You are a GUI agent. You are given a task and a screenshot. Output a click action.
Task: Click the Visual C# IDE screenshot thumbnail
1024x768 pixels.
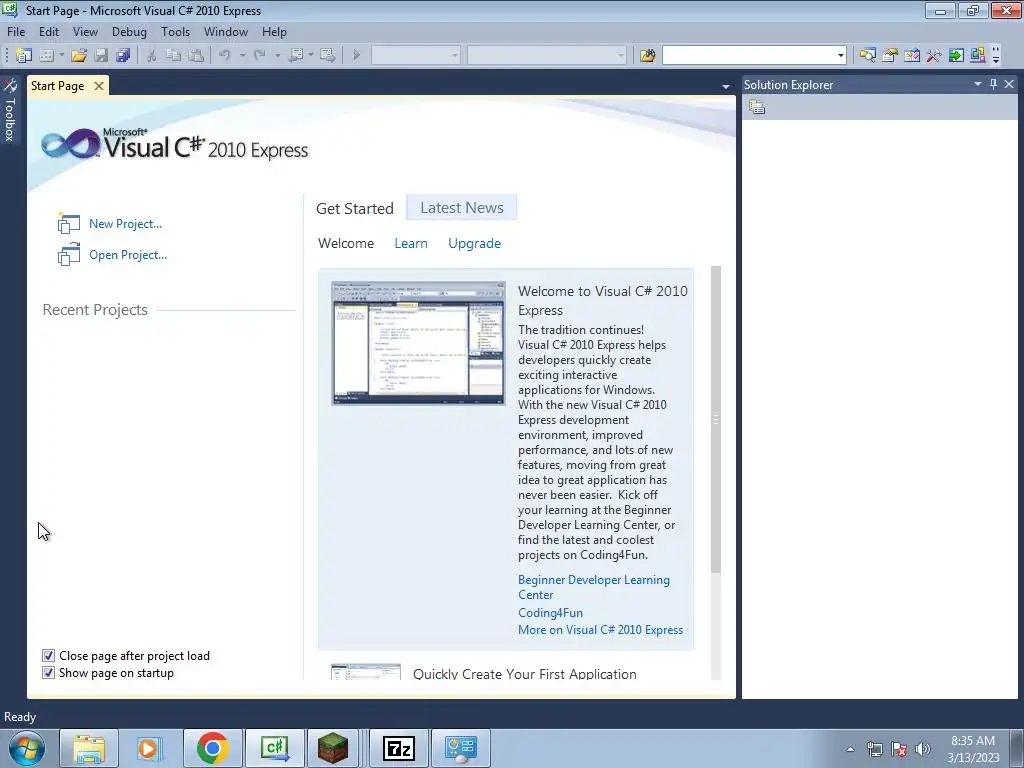click(419, 344)
